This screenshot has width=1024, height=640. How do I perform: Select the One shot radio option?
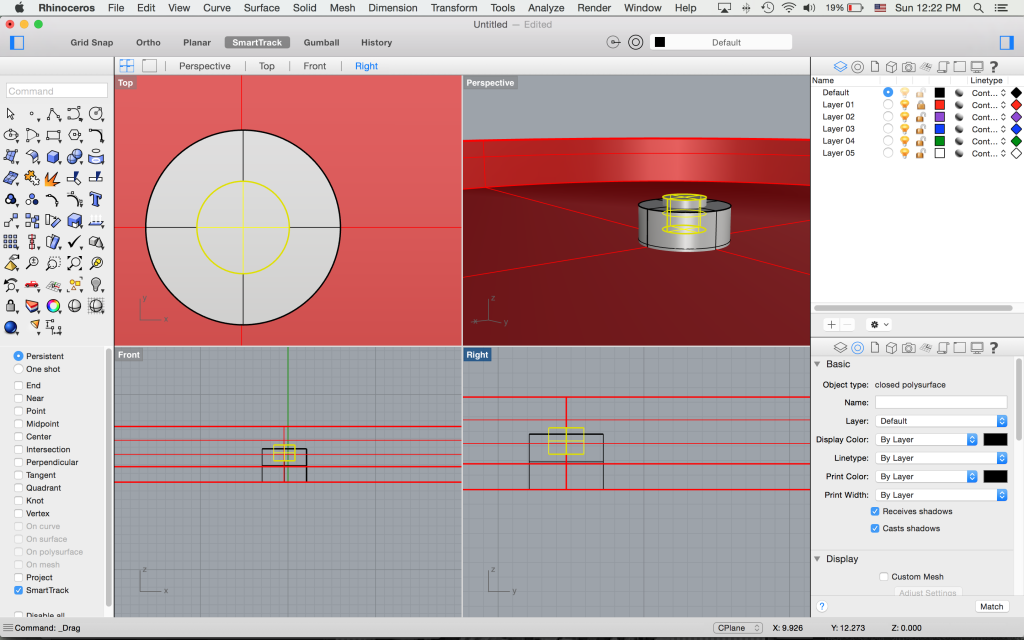pos(18,369)
